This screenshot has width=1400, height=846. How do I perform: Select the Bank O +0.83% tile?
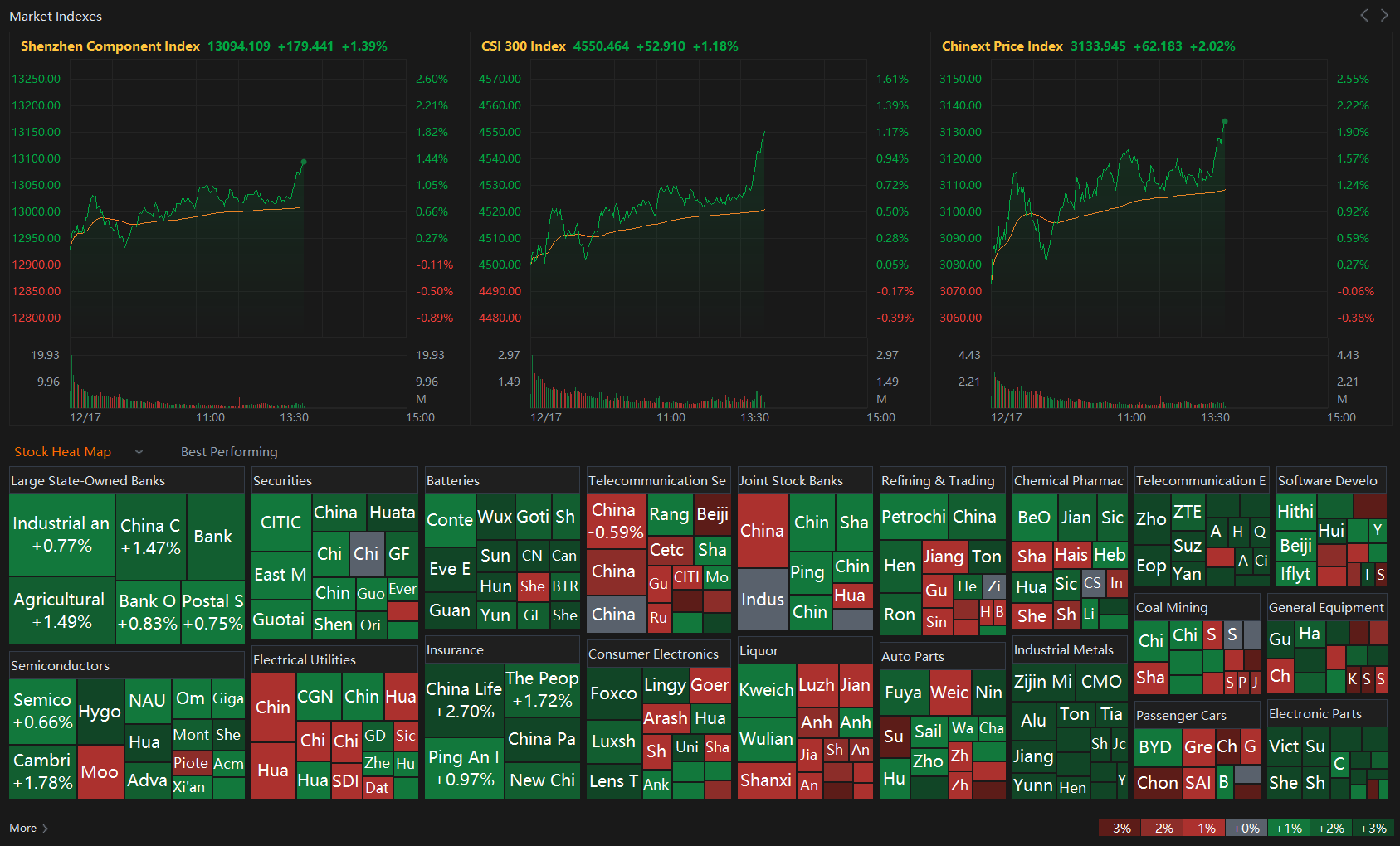(x=148, y=612)
